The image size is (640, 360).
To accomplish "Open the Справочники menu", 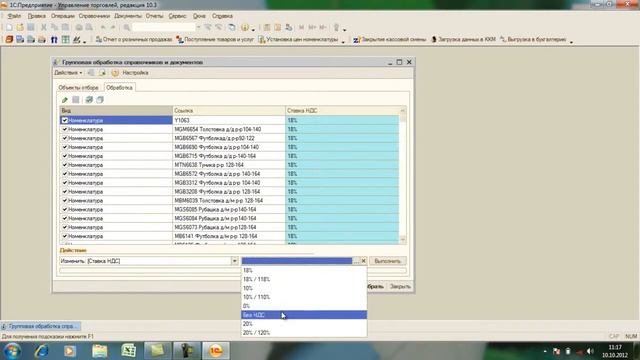I will click(x=94, y=16).
